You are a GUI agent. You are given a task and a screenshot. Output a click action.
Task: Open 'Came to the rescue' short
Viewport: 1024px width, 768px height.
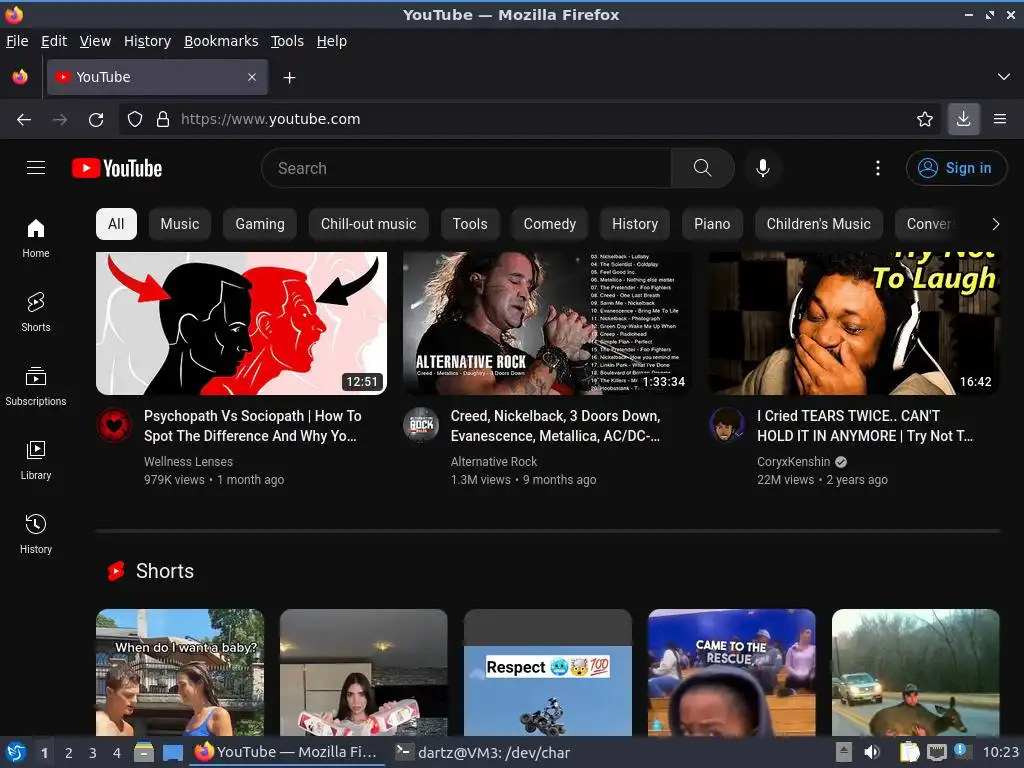tap(731, 673)
